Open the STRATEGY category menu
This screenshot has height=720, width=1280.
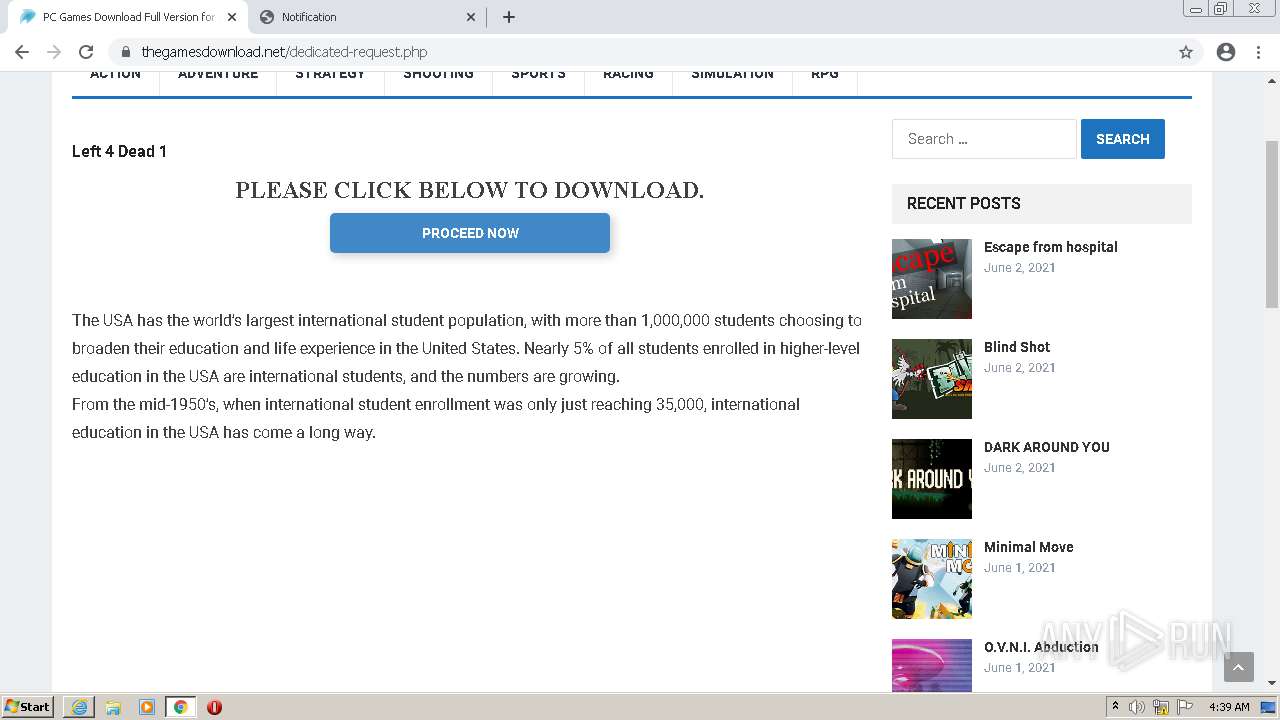330,74
